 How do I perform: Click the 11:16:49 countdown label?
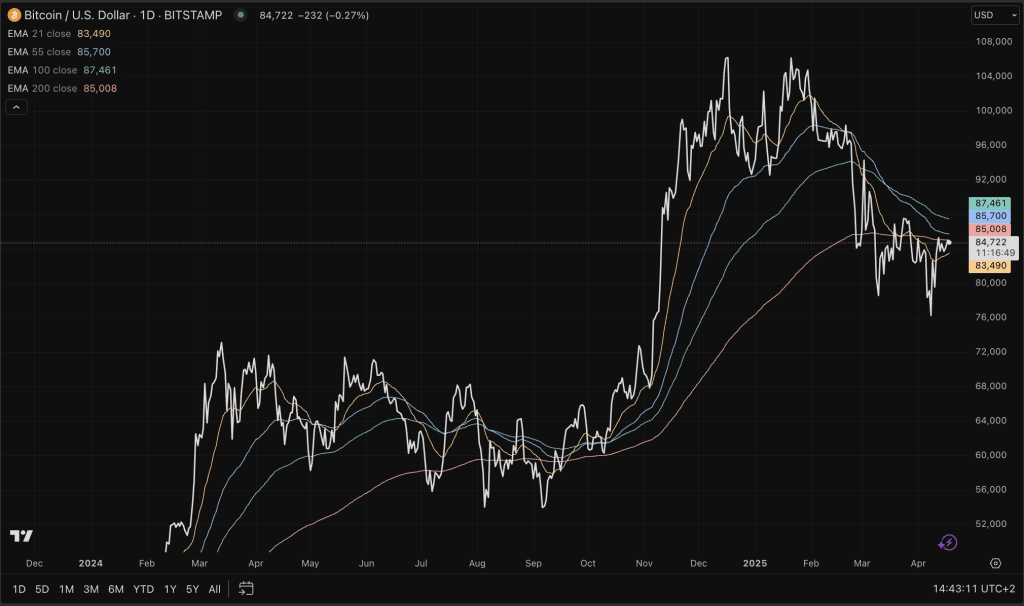[995, 253]
